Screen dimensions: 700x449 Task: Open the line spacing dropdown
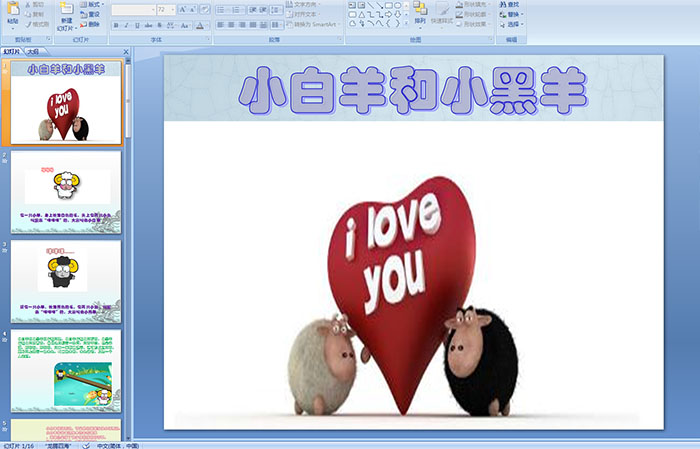276,10
